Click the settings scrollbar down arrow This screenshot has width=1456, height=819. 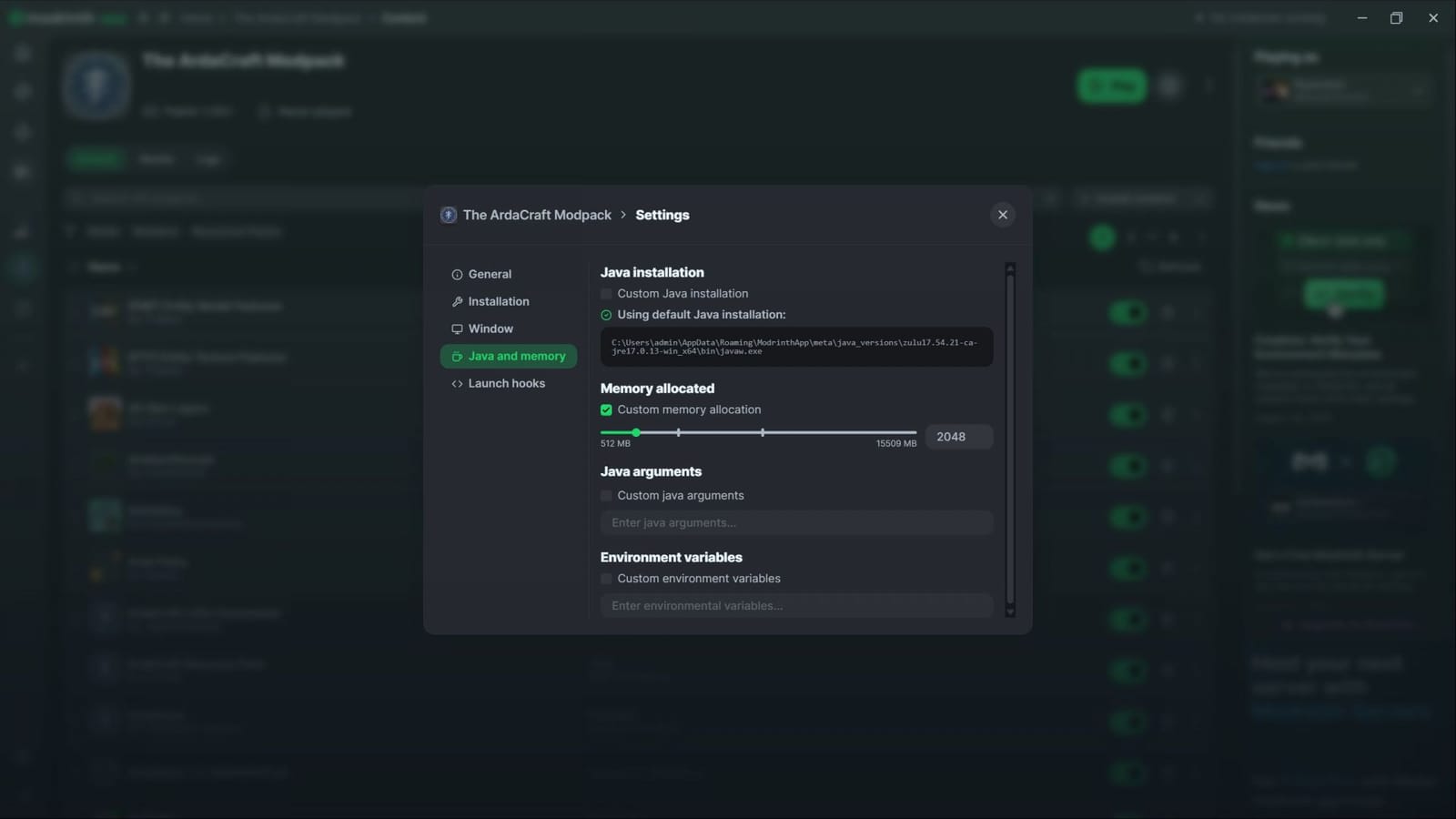(1009, 612)
